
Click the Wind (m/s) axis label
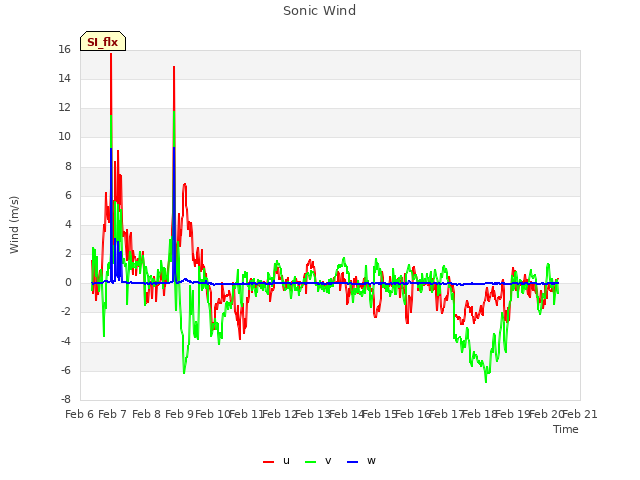pyautogui.click(x=14, y=225)
